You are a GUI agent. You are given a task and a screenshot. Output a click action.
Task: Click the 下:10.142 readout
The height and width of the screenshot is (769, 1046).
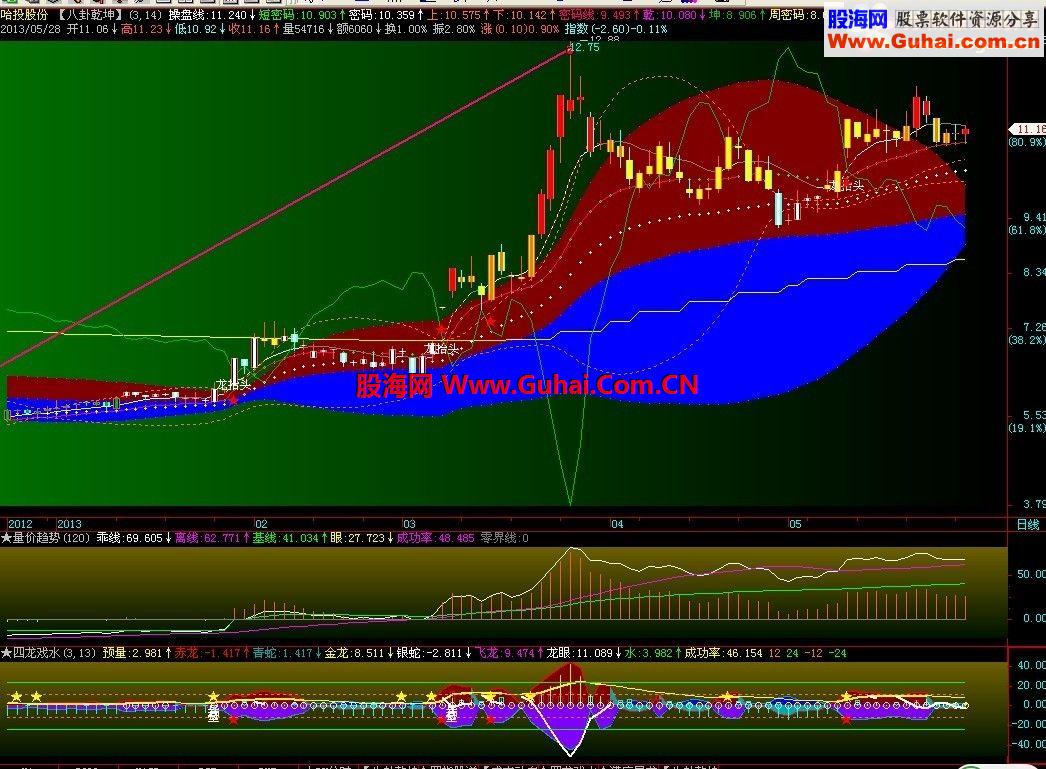pos(520,15)
